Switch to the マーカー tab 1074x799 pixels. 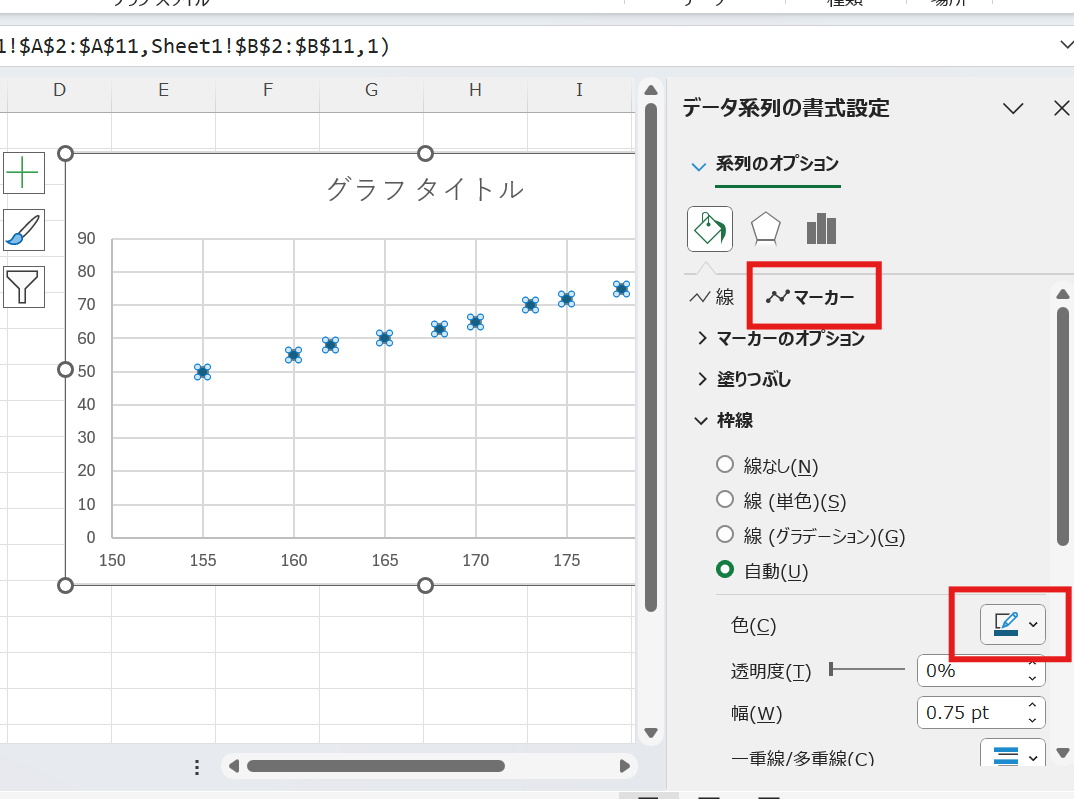(813, 295)
